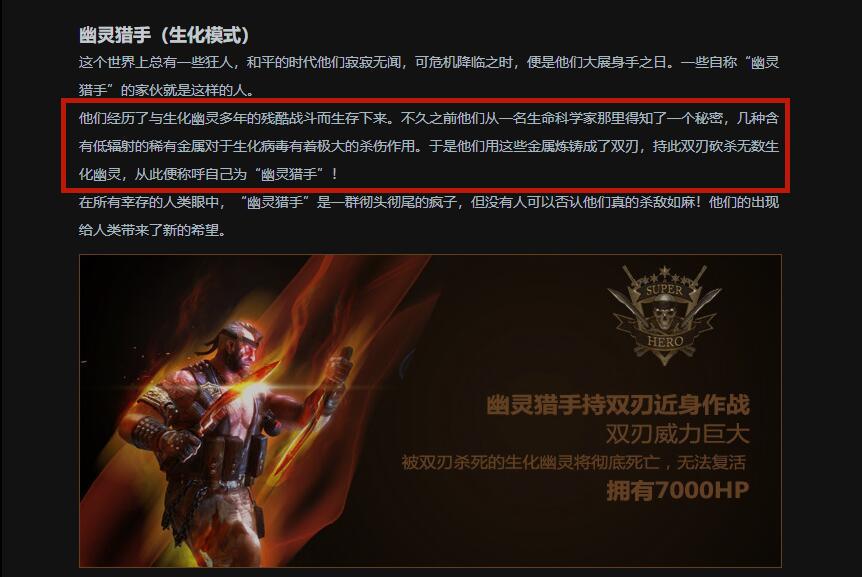Click the intro line starting 这个世界上总有一些狂人
The image size is (862, 577).
tap(429, 62)
